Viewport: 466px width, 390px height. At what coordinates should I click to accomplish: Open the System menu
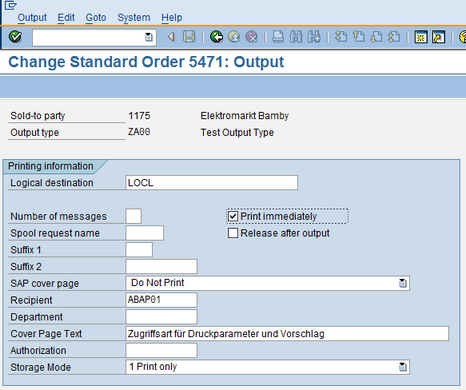coord(134,17)
